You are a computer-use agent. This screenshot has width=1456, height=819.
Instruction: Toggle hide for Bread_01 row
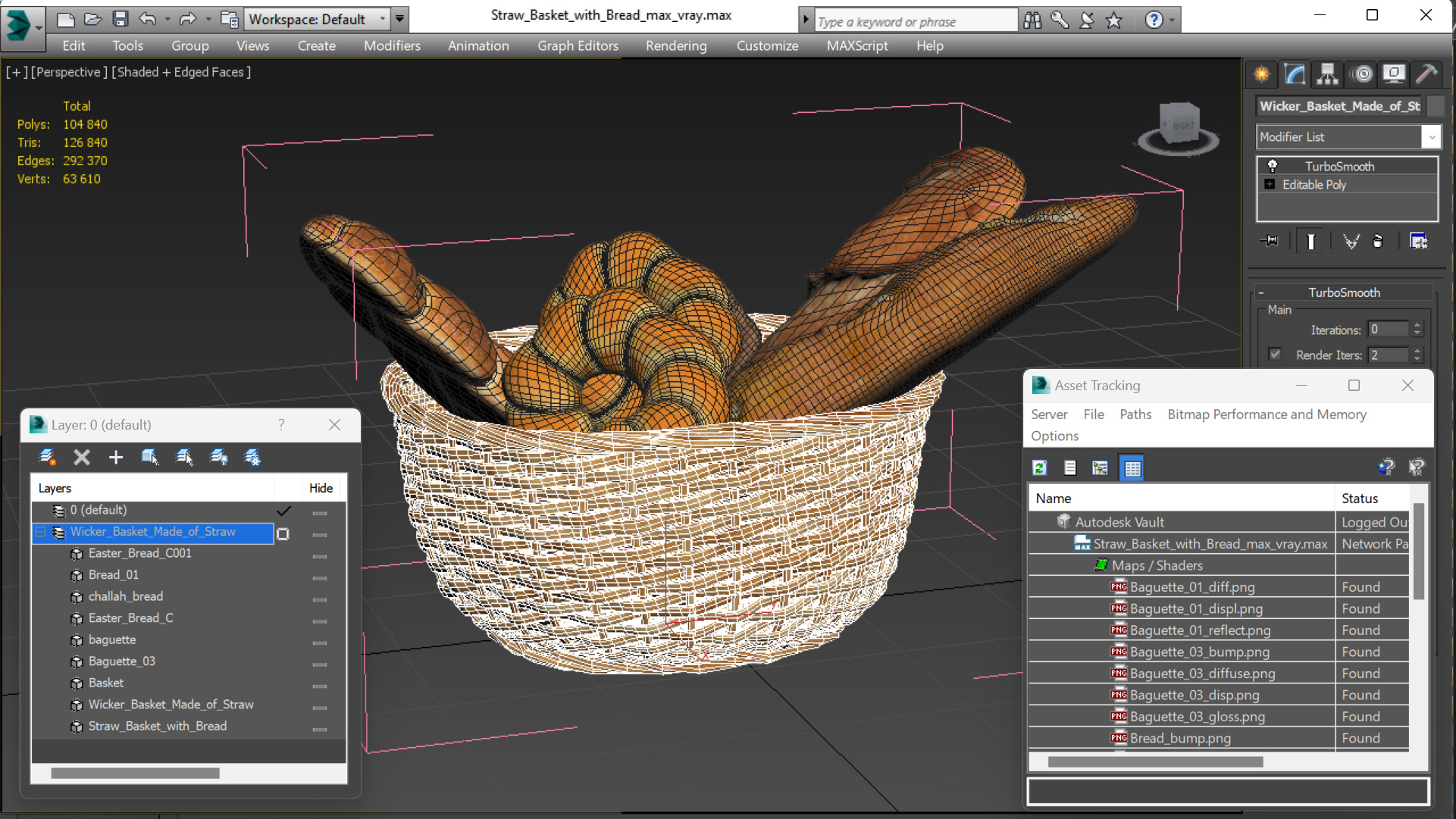point(320,578)
